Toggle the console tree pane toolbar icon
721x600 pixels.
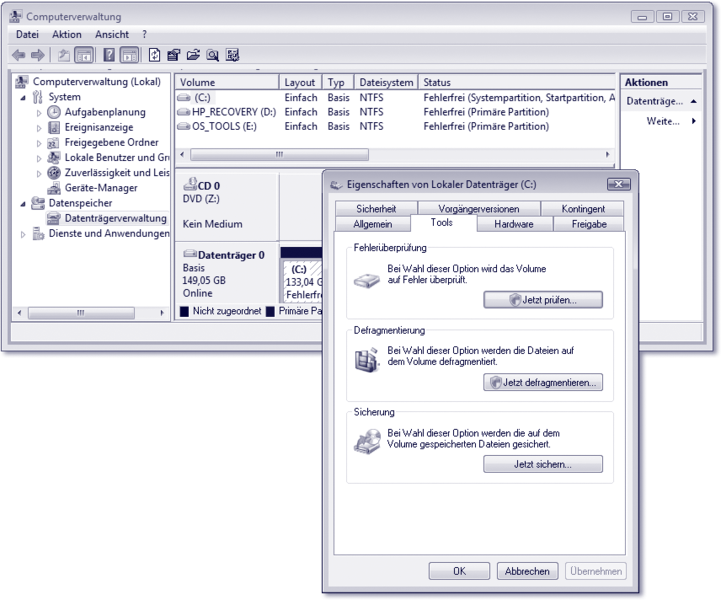click(x=84, y=56)
